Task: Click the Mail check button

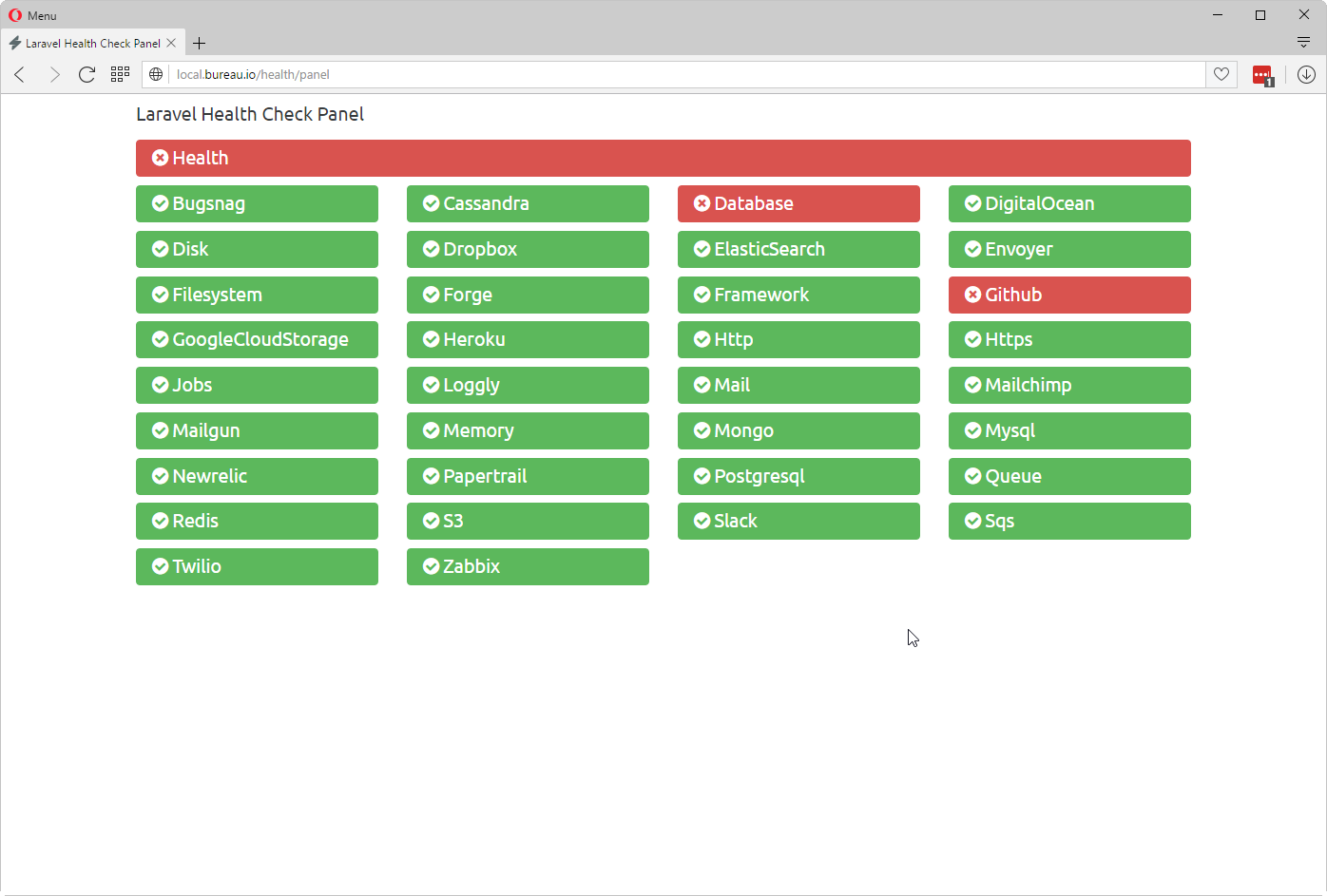Action: [x=798, y=385]
